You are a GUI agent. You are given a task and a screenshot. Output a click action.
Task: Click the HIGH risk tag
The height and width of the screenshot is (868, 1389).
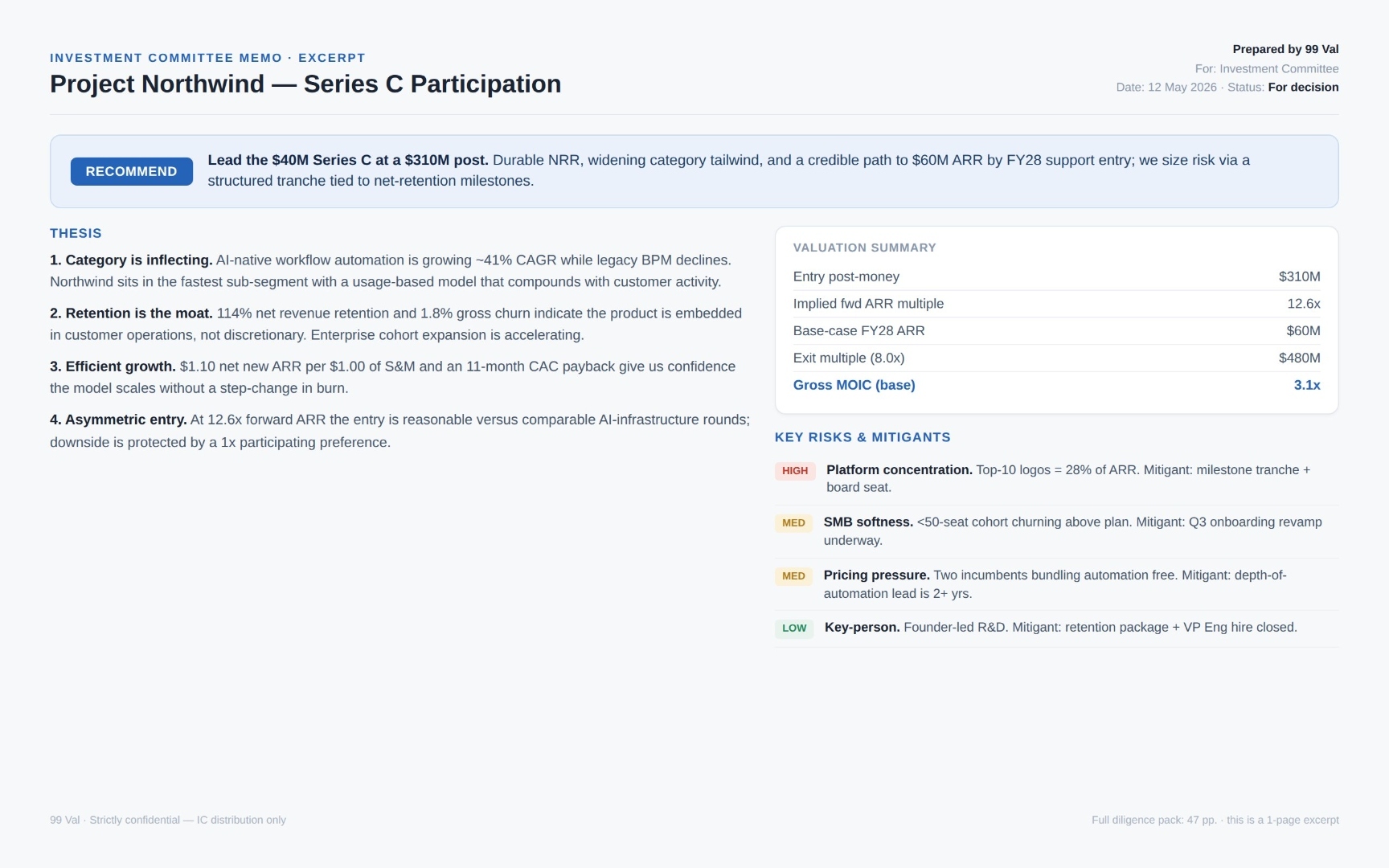click(795, 471)
